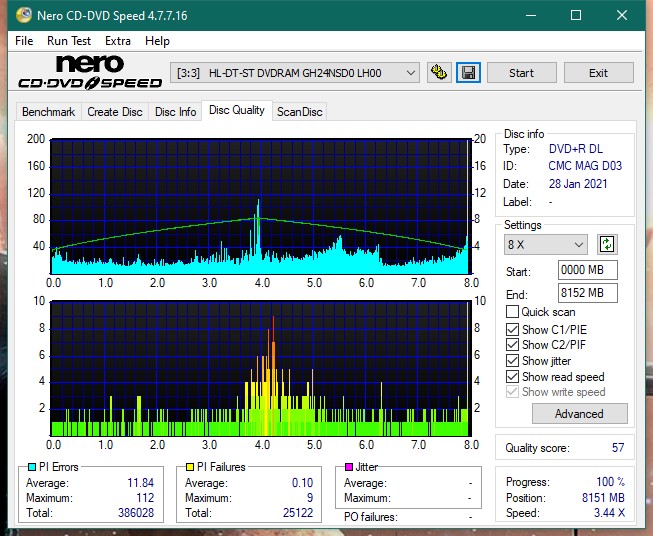Viewport: 653px width, 536px height.
Task: Click PI Failures total 25122
Action: pos(298,513)
